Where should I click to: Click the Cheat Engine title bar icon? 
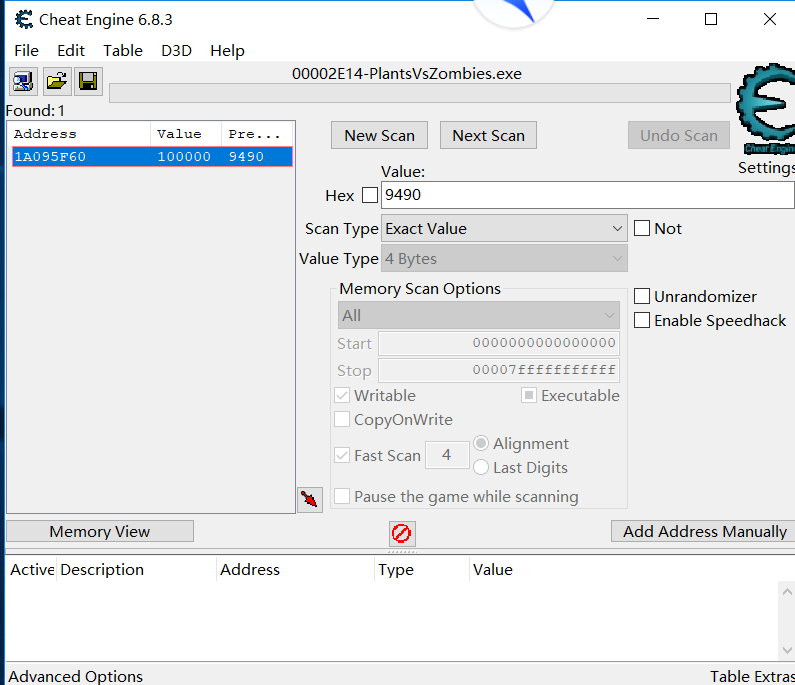point(23,19)
